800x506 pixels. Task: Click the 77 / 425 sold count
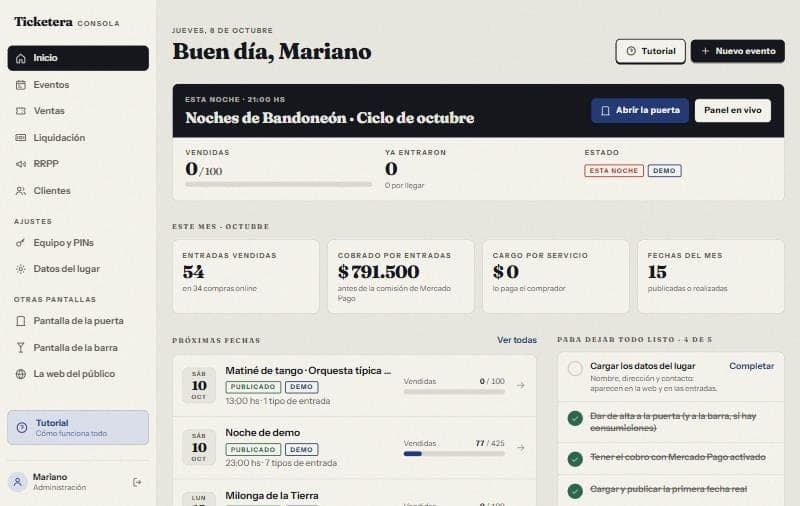490,443
